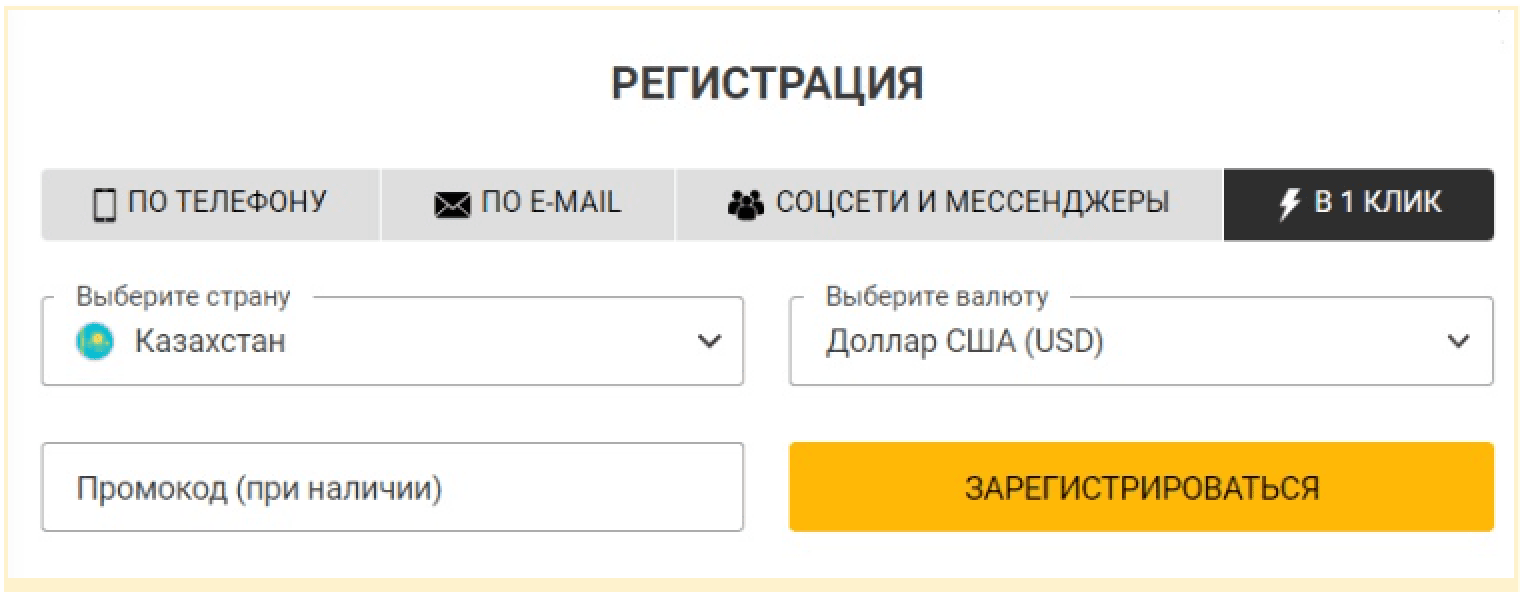Expand the country dropdown chevron
This screenshot has width=1524, height=592.
coord(711,341)
